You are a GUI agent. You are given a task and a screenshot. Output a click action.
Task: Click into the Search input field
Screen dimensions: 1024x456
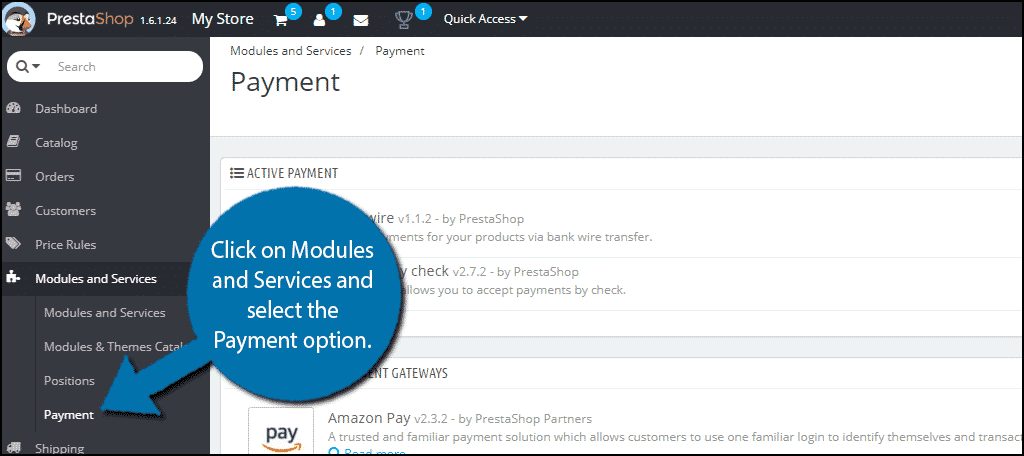[124, 67]
